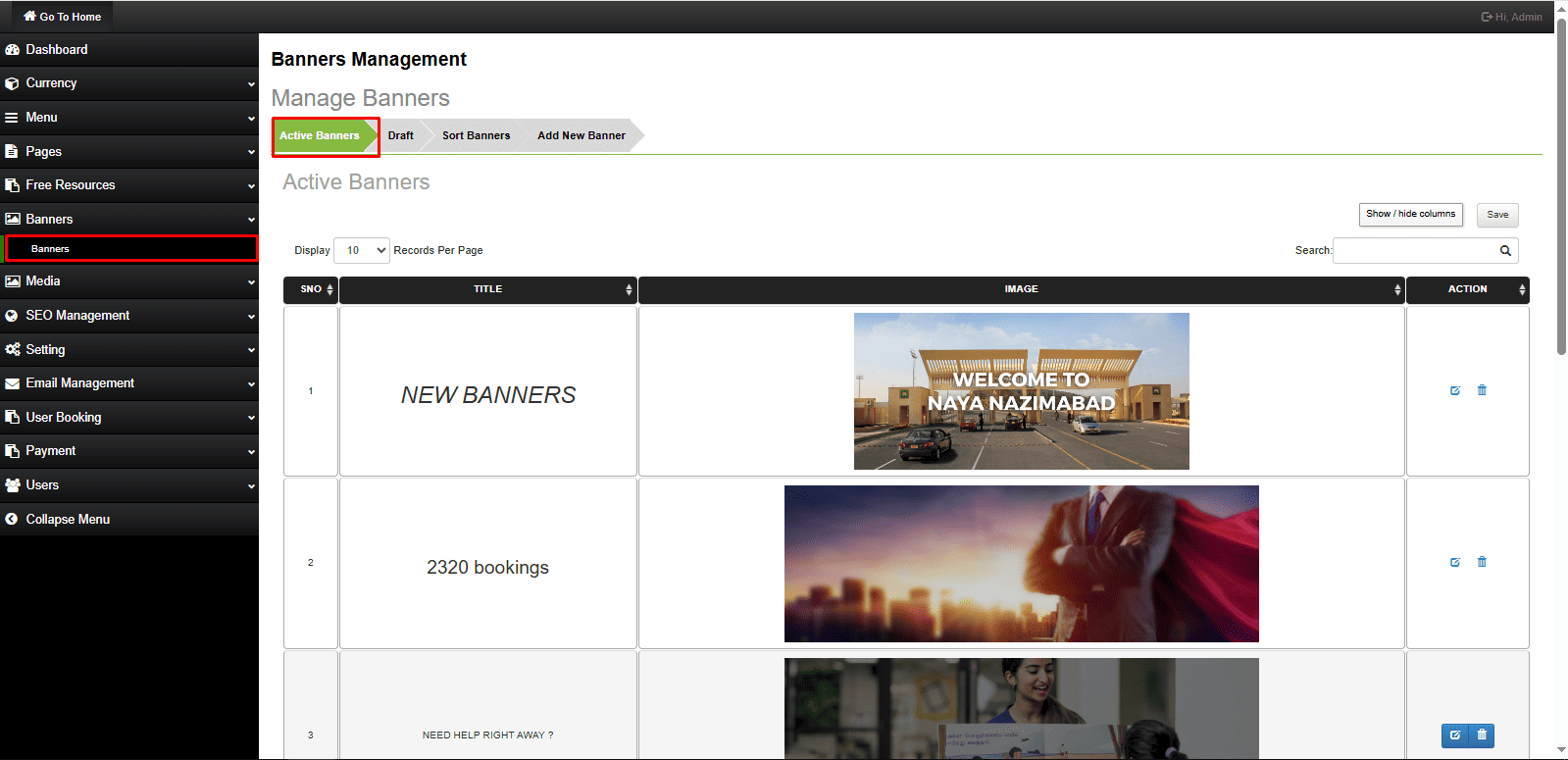Viewport: 1568px width, 760px height.
Task: Delete the 2320 bookings banner
Action: coord(1482,562)
